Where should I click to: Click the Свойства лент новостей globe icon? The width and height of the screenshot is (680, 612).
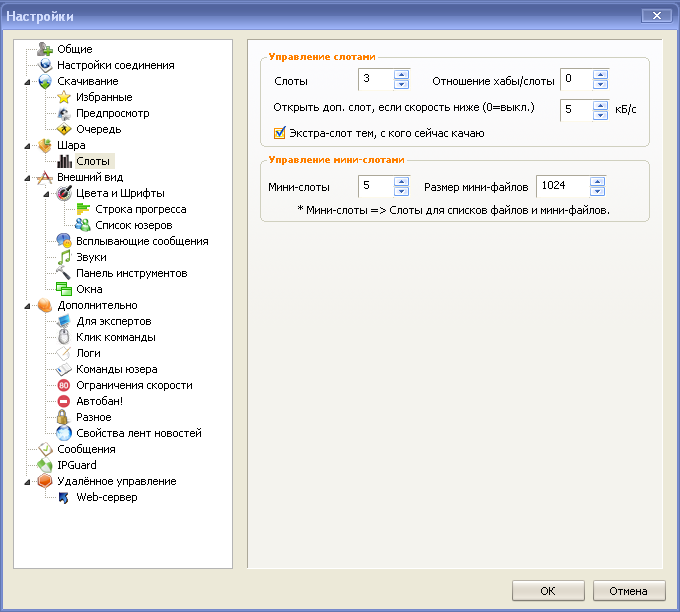(64, 433)
